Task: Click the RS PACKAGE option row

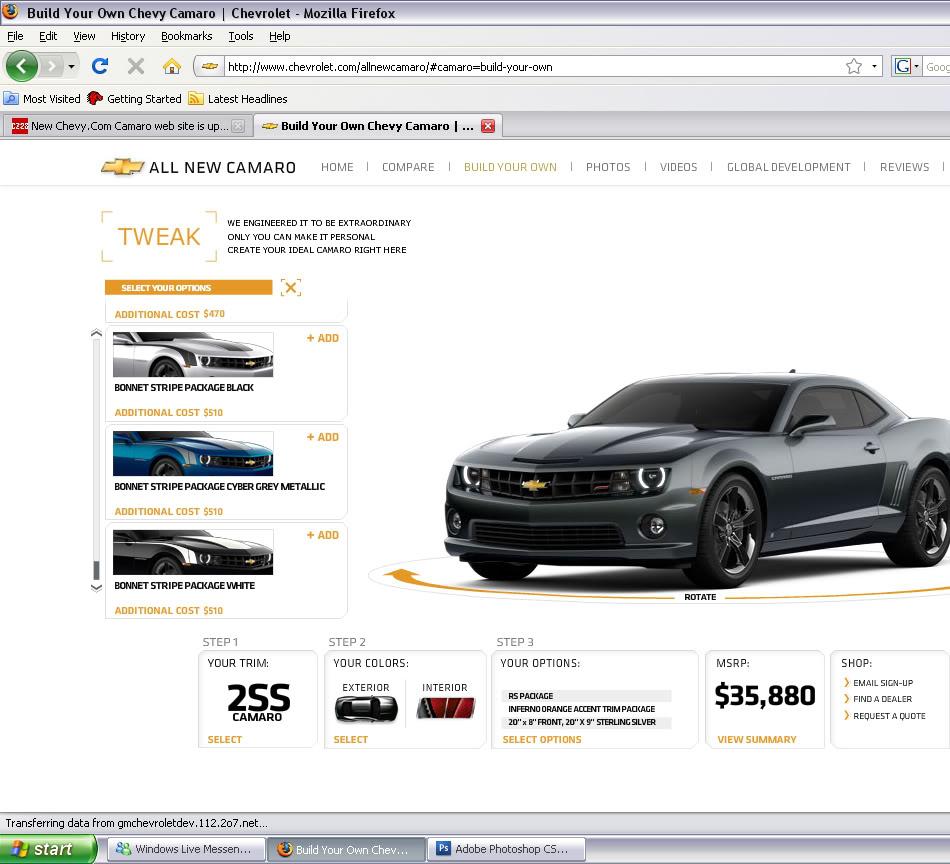Action: pos(586,696)
